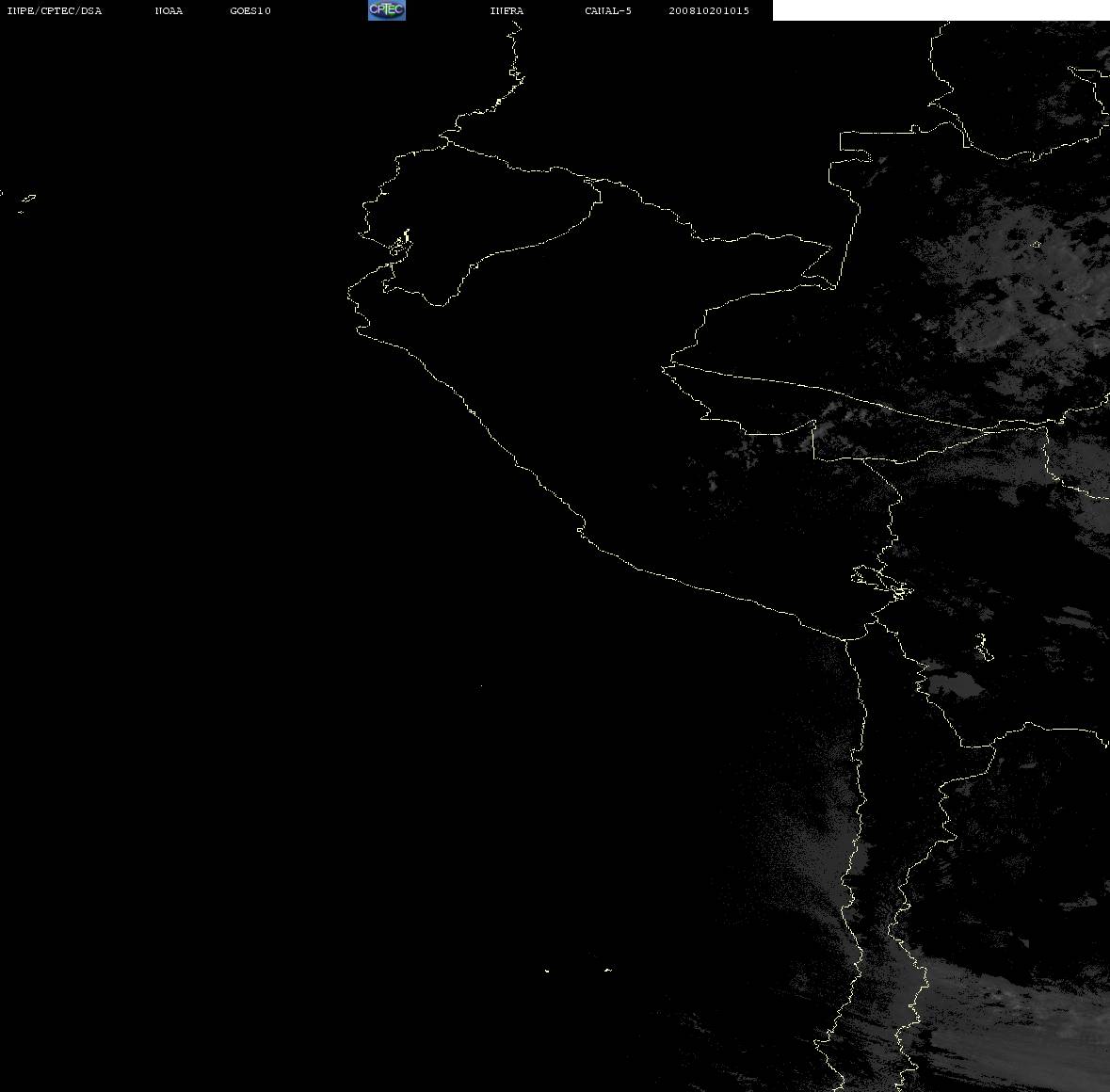Click the white rectangle at top right
Image resolution: width=1110 pixels, height=1092 pixels.
(941, 10)
